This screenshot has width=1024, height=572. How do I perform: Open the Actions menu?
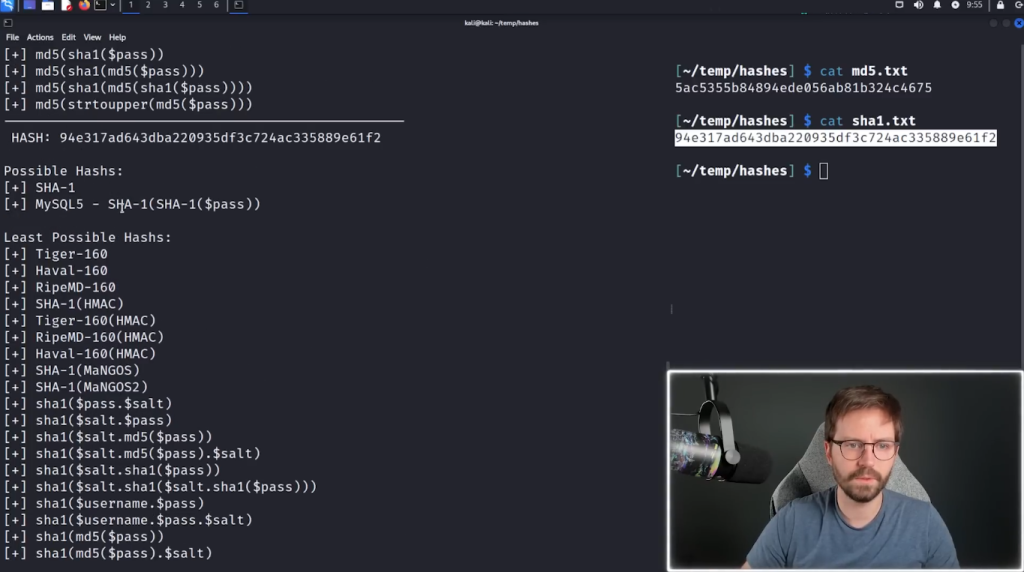(x=40, y=37)
